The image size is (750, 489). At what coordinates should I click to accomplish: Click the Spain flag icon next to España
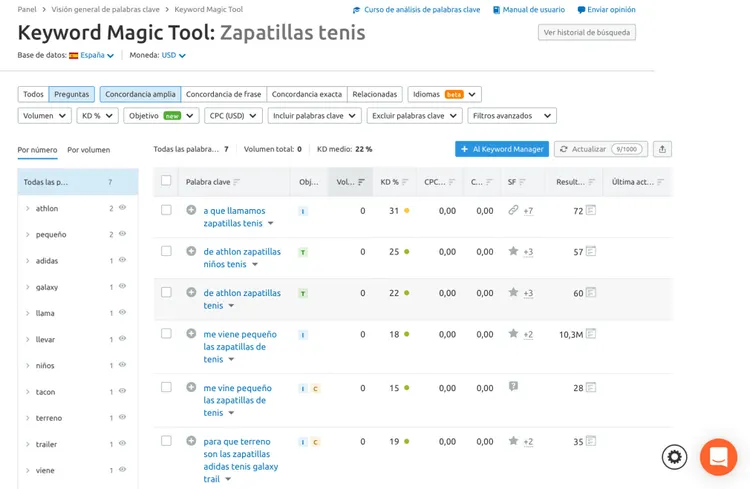pos(74,56)
